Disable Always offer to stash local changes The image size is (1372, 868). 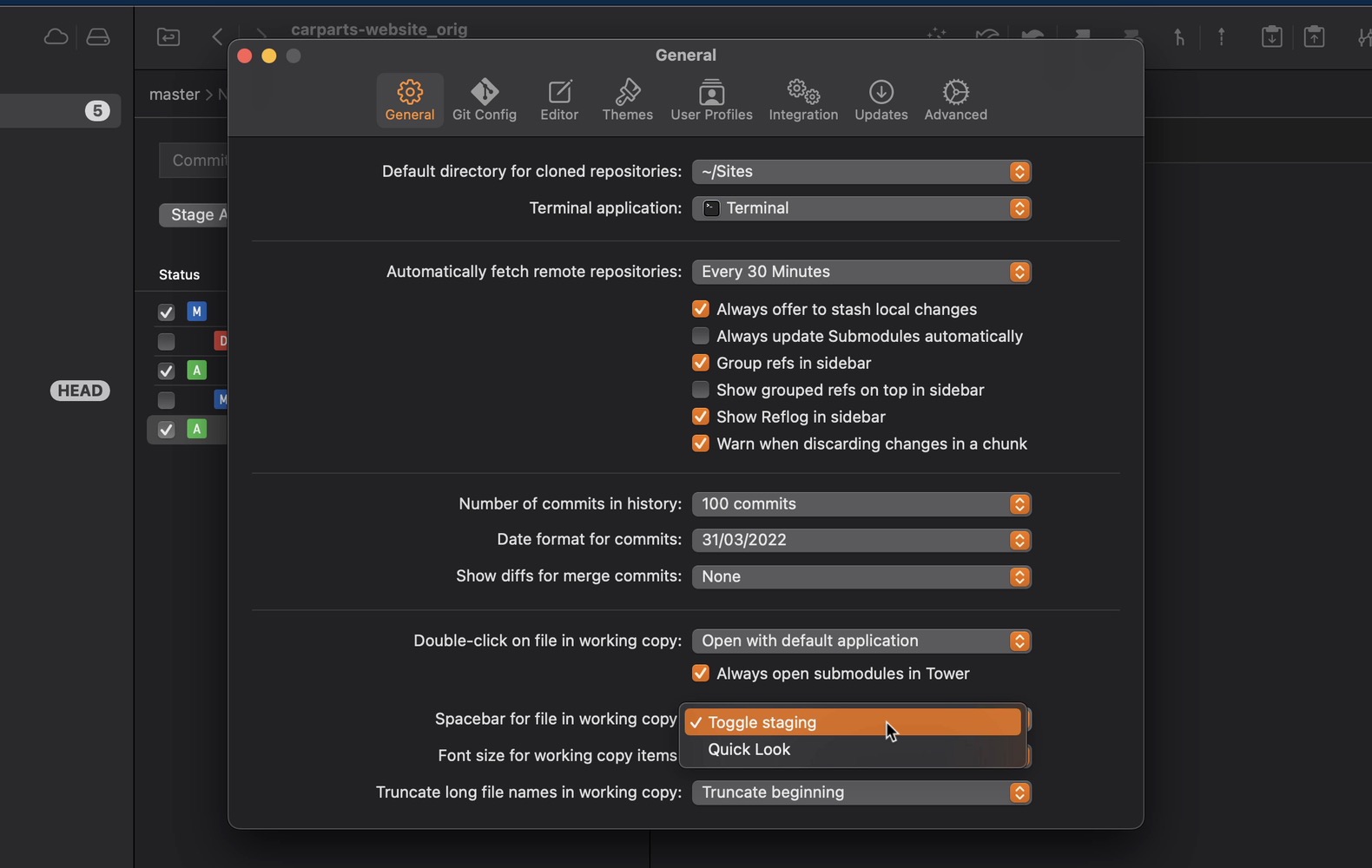[701, 309]
